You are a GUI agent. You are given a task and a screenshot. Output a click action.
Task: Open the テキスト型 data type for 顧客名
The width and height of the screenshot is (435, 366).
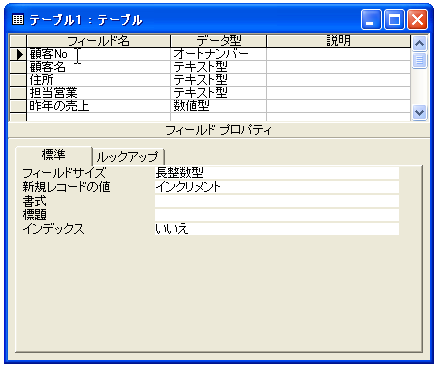coord(219,67)
